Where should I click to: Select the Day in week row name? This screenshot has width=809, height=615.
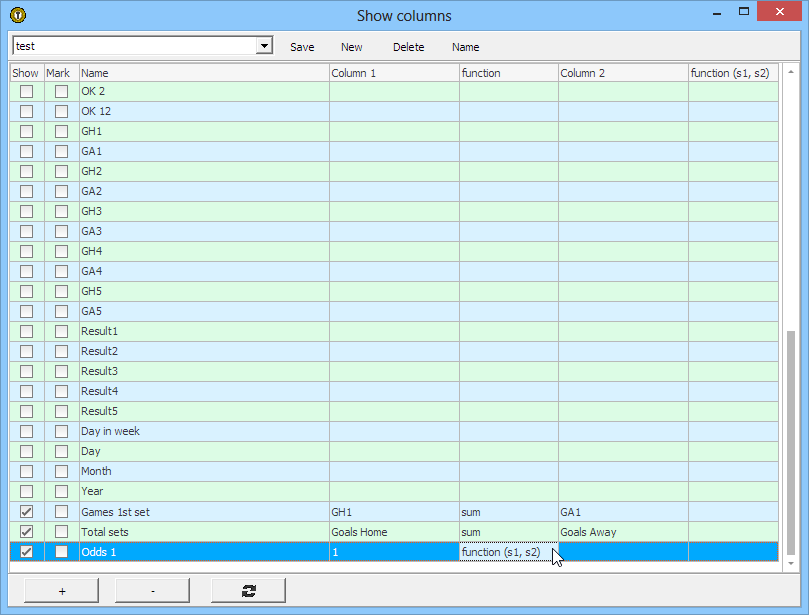(x=204, y=432)
